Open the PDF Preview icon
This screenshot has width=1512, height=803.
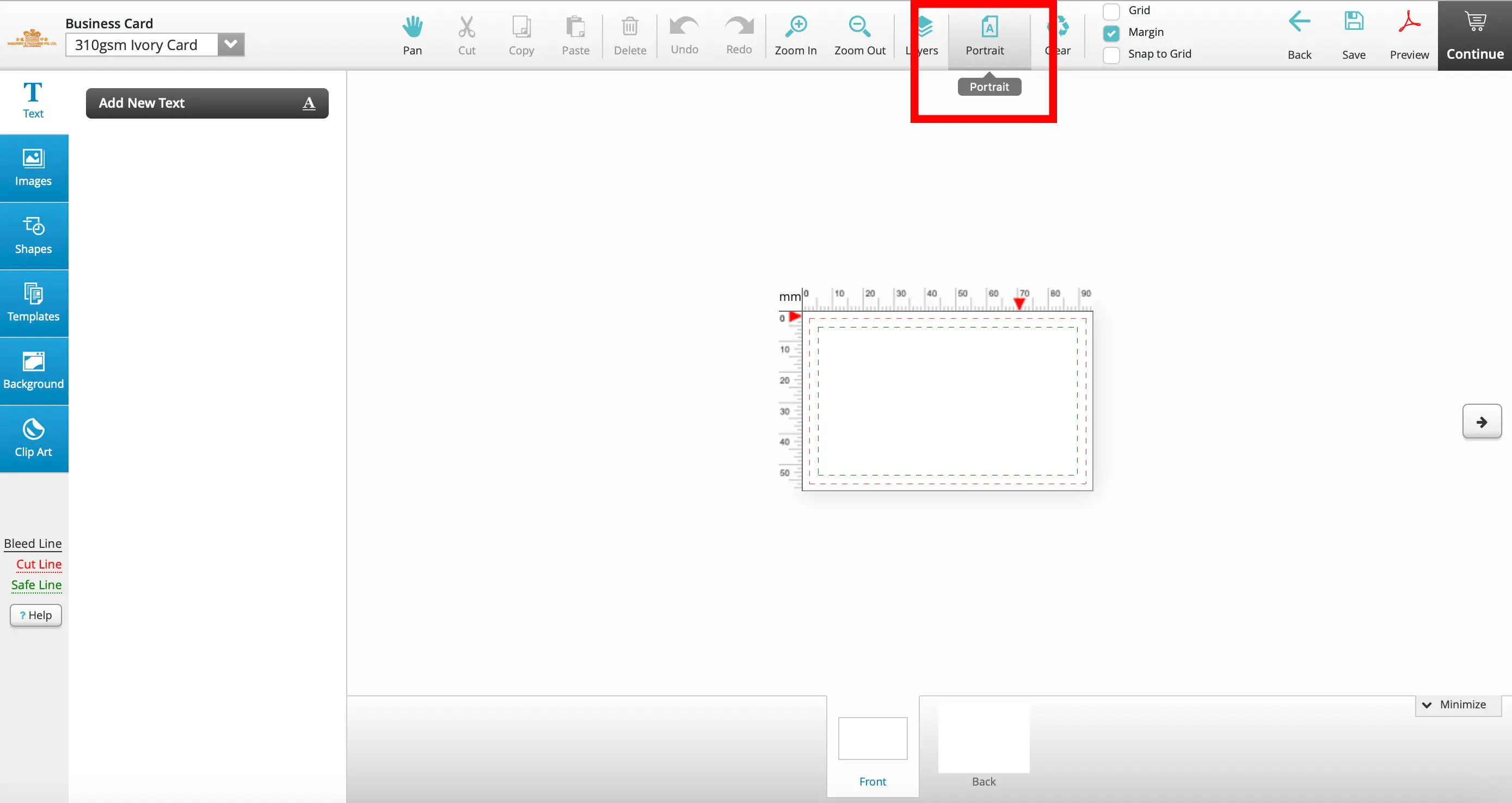[1409, 22]
